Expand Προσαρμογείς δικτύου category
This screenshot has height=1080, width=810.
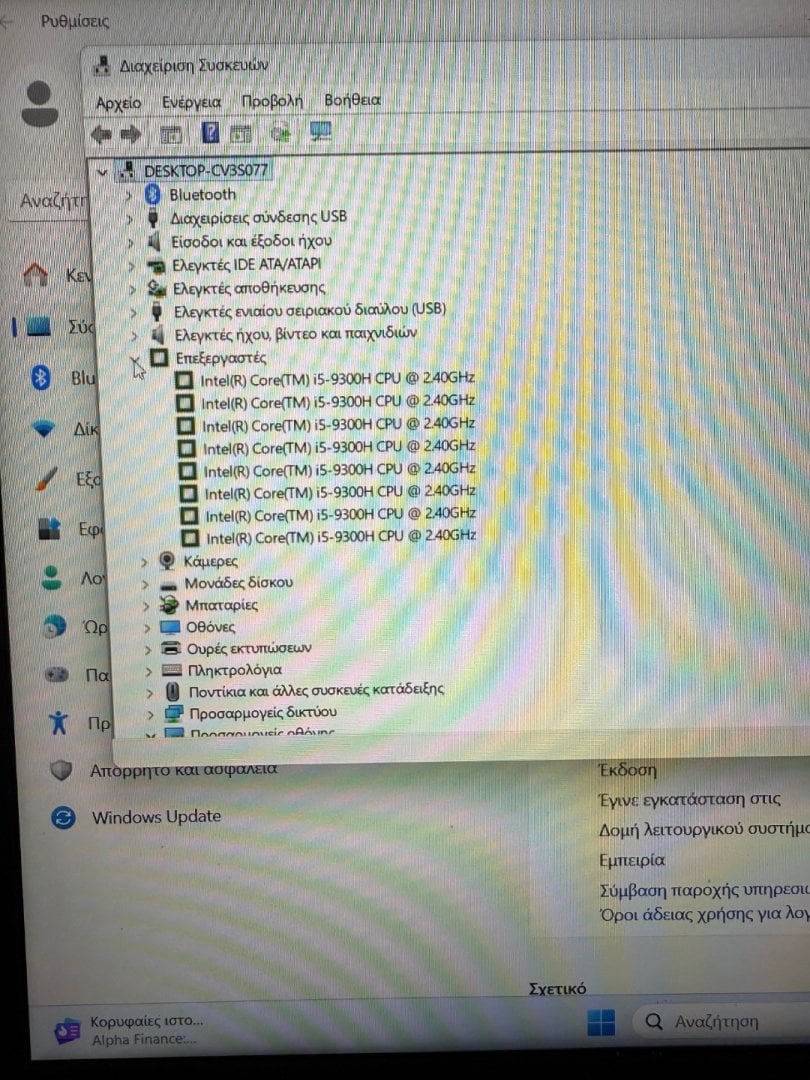[150, 714]
